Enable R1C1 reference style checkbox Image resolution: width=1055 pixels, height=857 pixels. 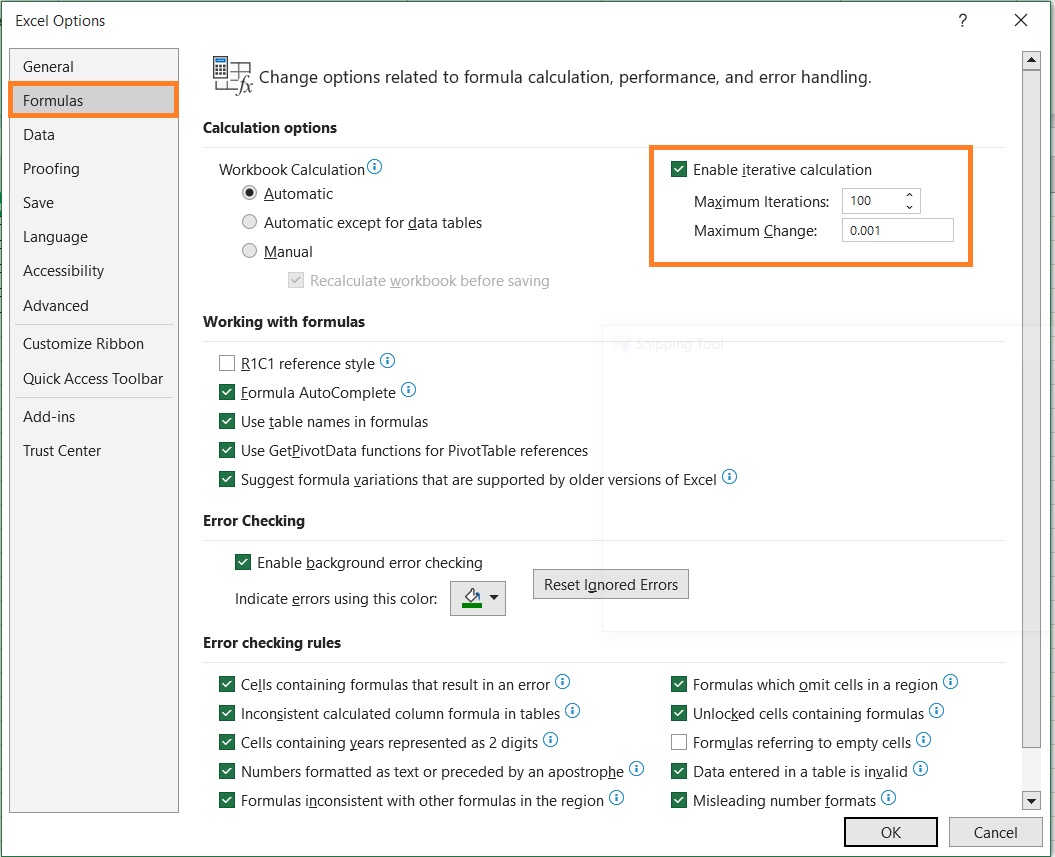[x=227, y=363]
